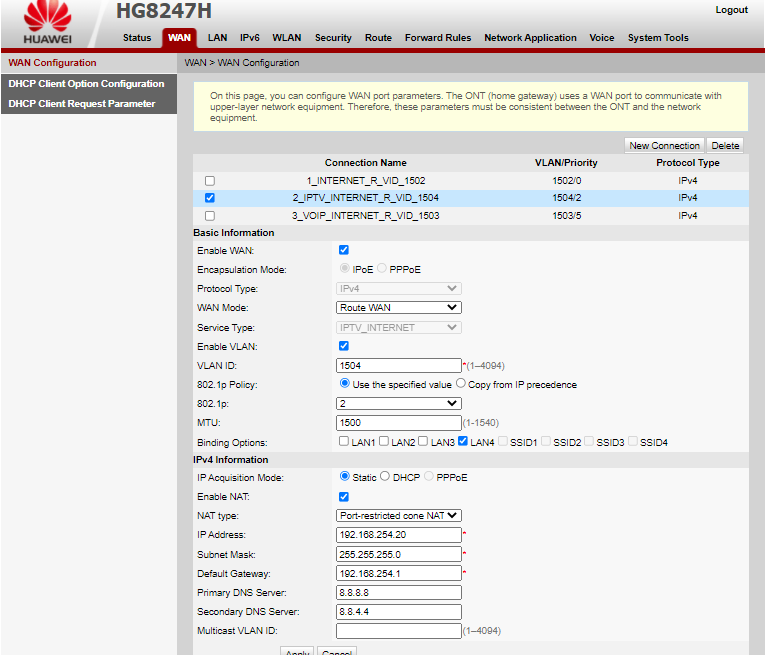Go to the System Tools tab
Viewport: 765px width, 655px height.
pos(658,38)
